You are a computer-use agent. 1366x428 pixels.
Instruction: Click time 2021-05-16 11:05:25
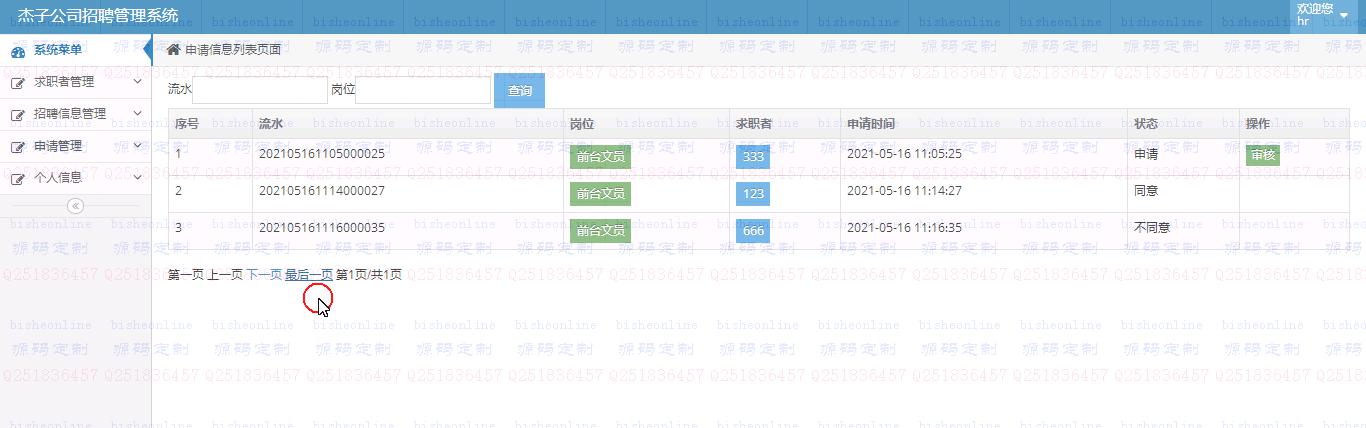904,154
